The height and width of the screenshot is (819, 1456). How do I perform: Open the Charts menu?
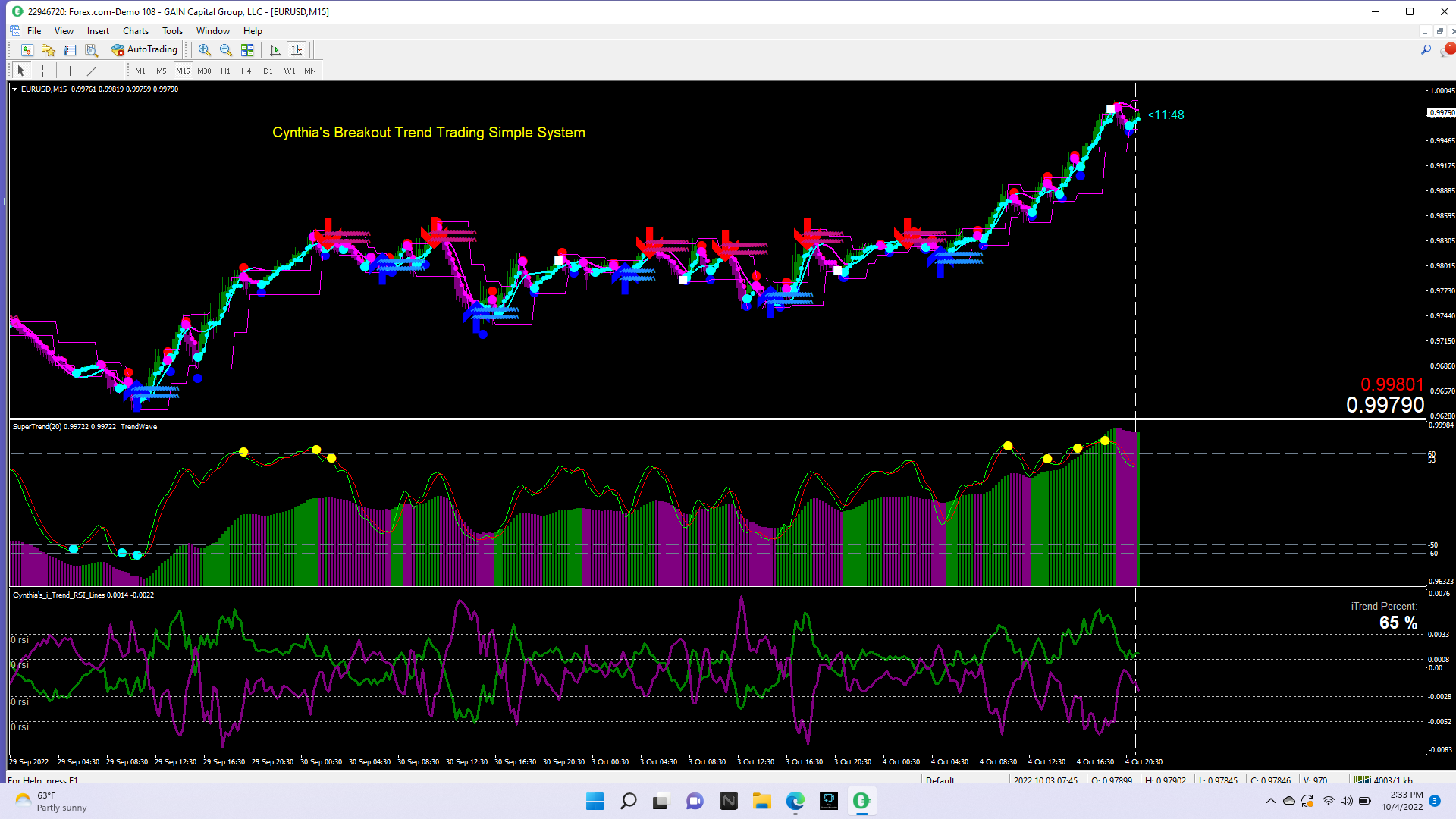(x=136, y=31)
